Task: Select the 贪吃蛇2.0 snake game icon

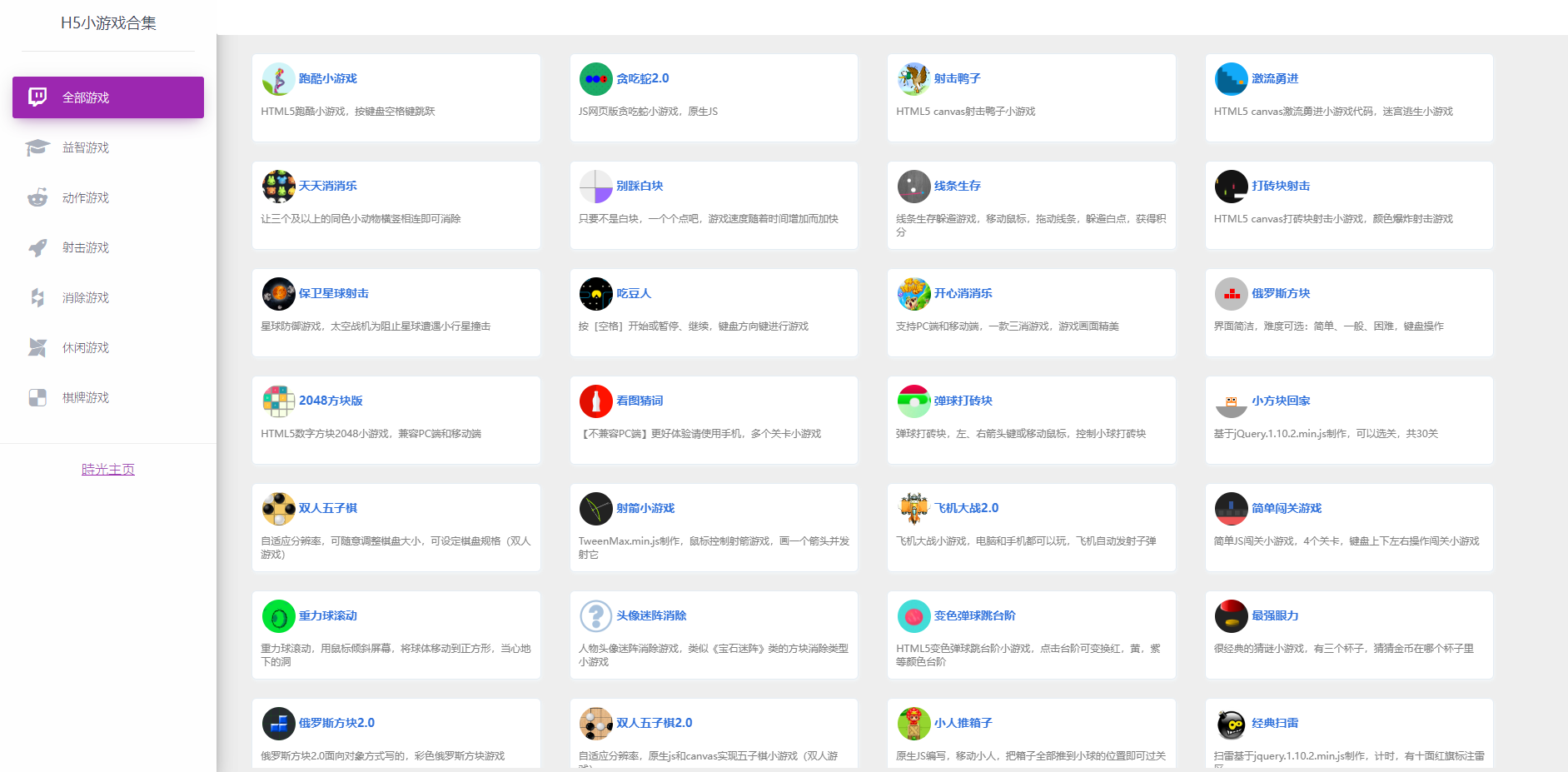Action: (595, 78)
